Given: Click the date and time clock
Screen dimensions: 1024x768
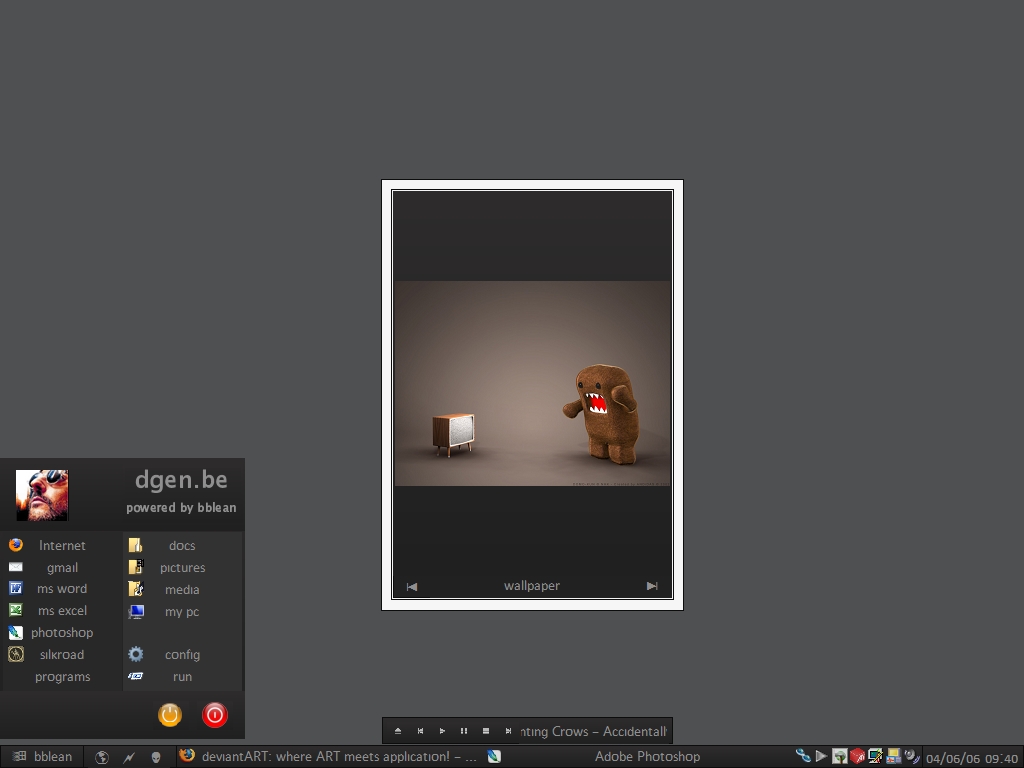Looking at the screenshot, I should click(972, 758).
